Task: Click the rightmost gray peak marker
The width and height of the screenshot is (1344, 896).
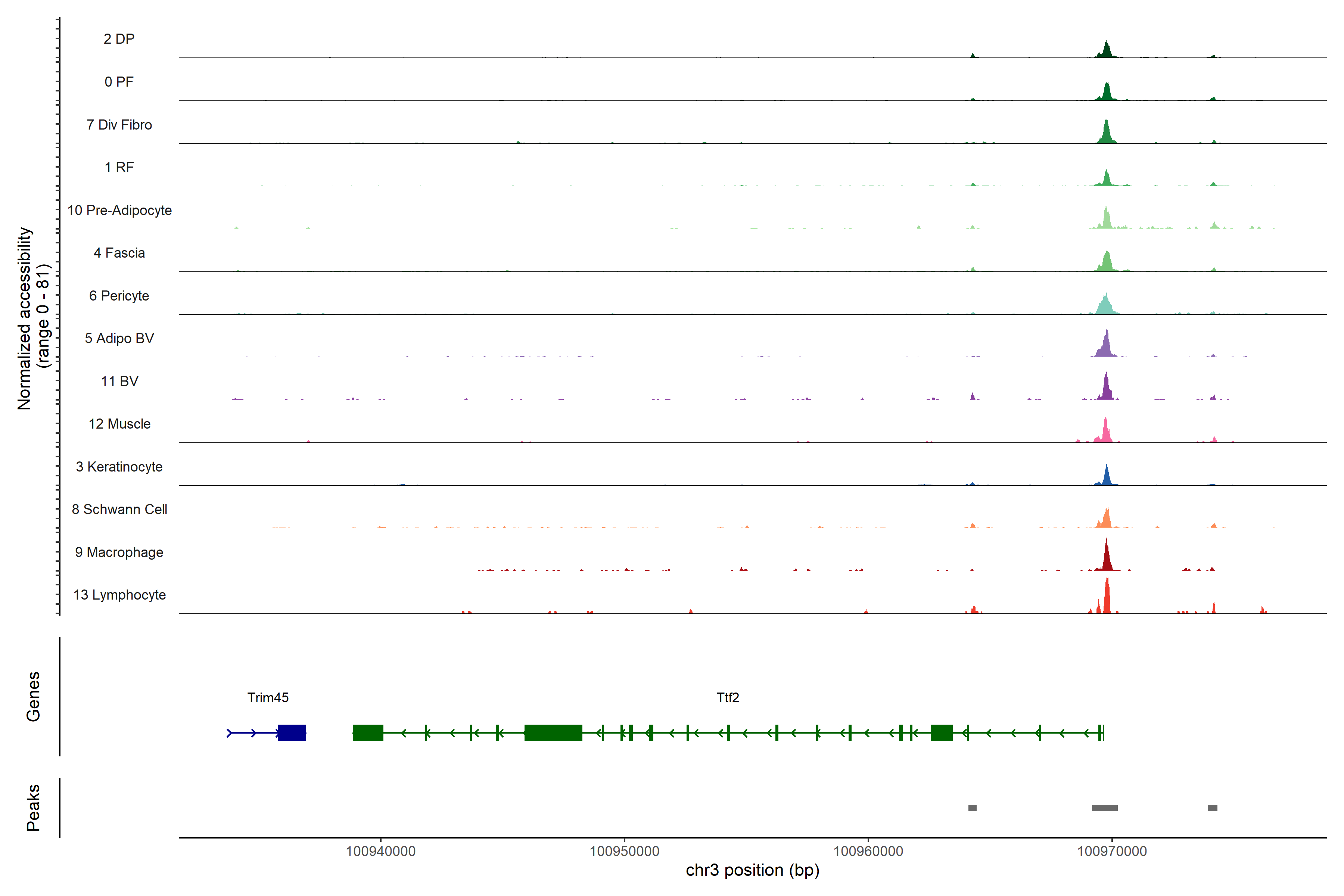Action: [x=1212, y=808]
